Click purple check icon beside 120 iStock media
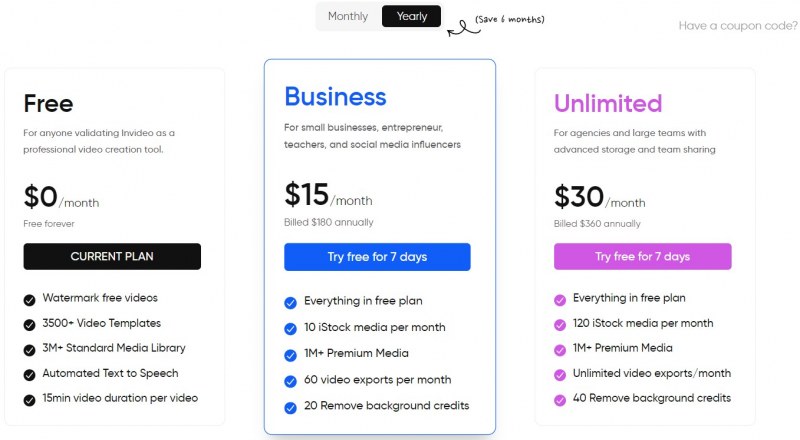The height and width of the screenshot is (440, 800). (x=560, y=325)
